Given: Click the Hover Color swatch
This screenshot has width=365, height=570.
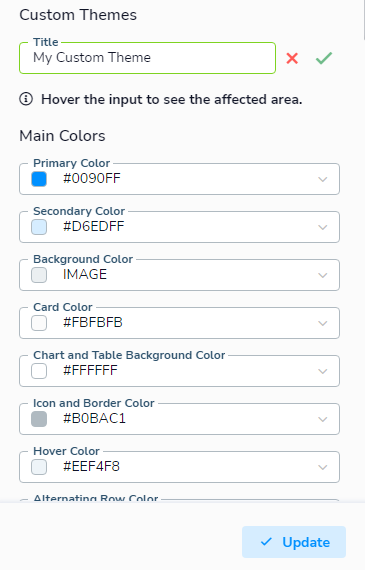Looking at the screenshot, I should 39,467.
